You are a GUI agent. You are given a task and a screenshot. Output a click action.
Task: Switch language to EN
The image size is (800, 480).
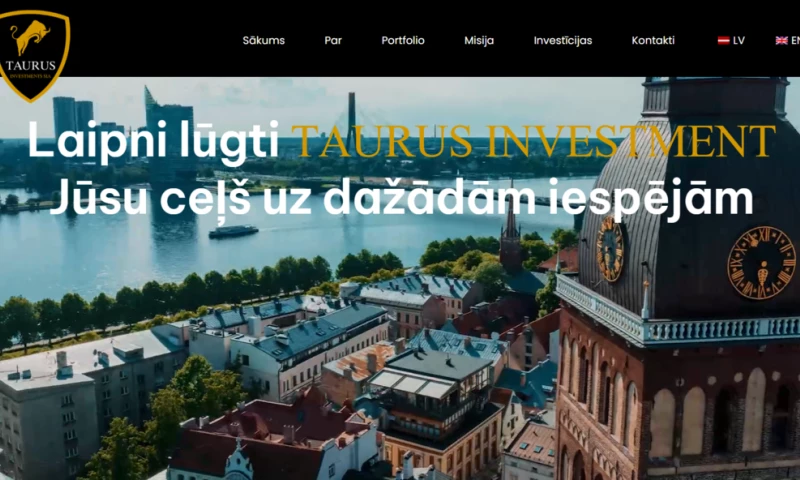[x=788, y=40]
